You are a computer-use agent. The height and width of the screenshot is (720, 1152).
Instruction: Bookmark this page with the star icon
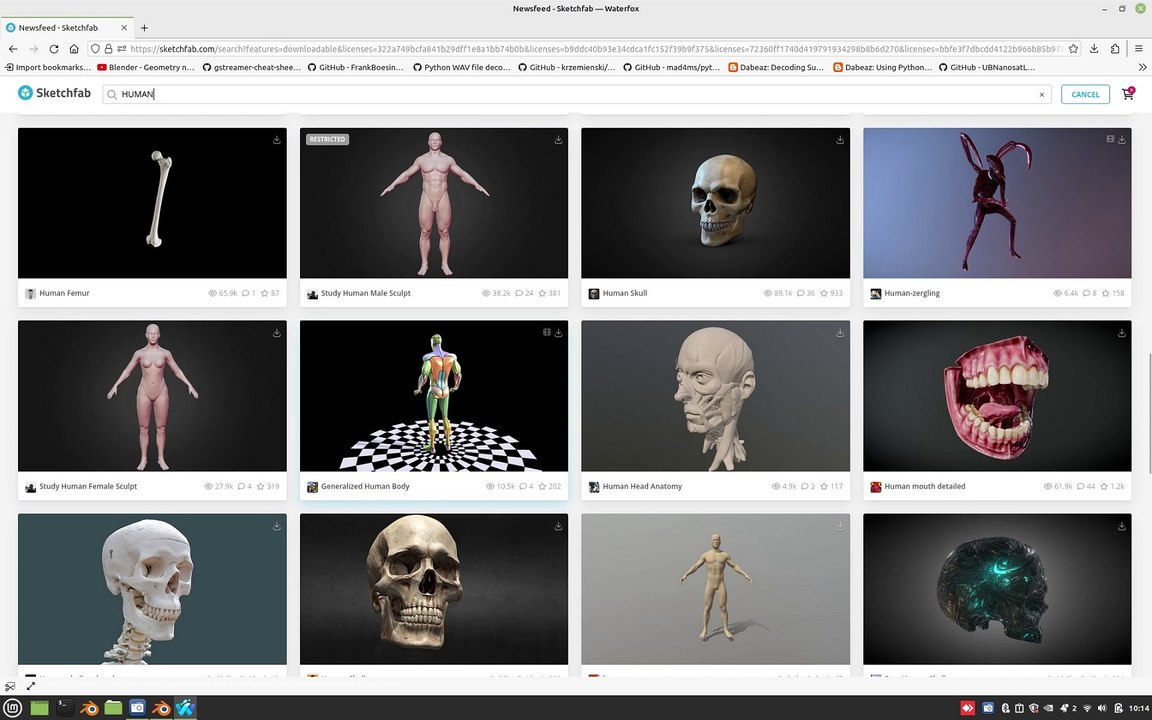coord(1073,49)
